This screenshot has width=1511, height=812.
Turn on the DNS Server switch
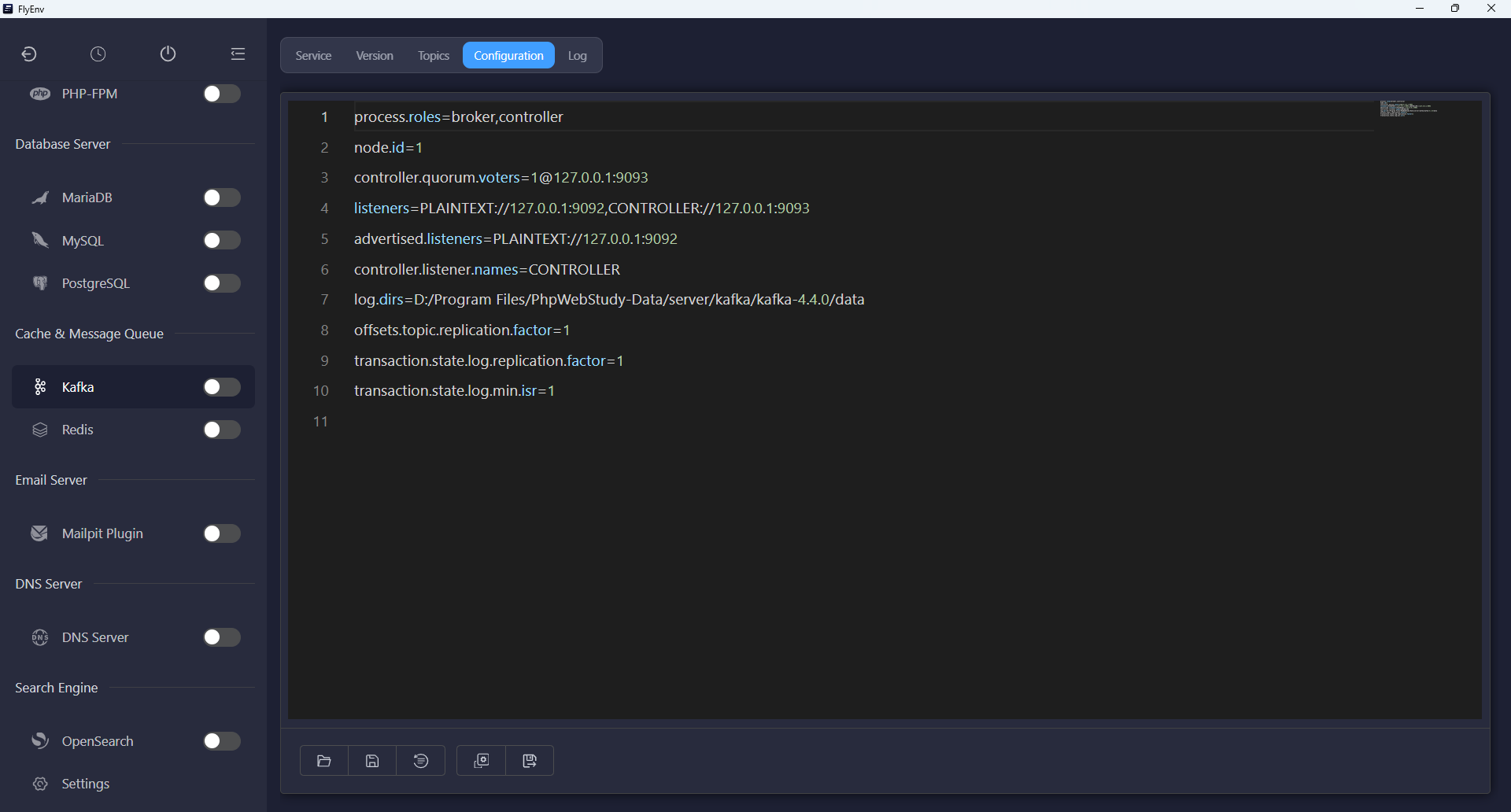(222, 637)
